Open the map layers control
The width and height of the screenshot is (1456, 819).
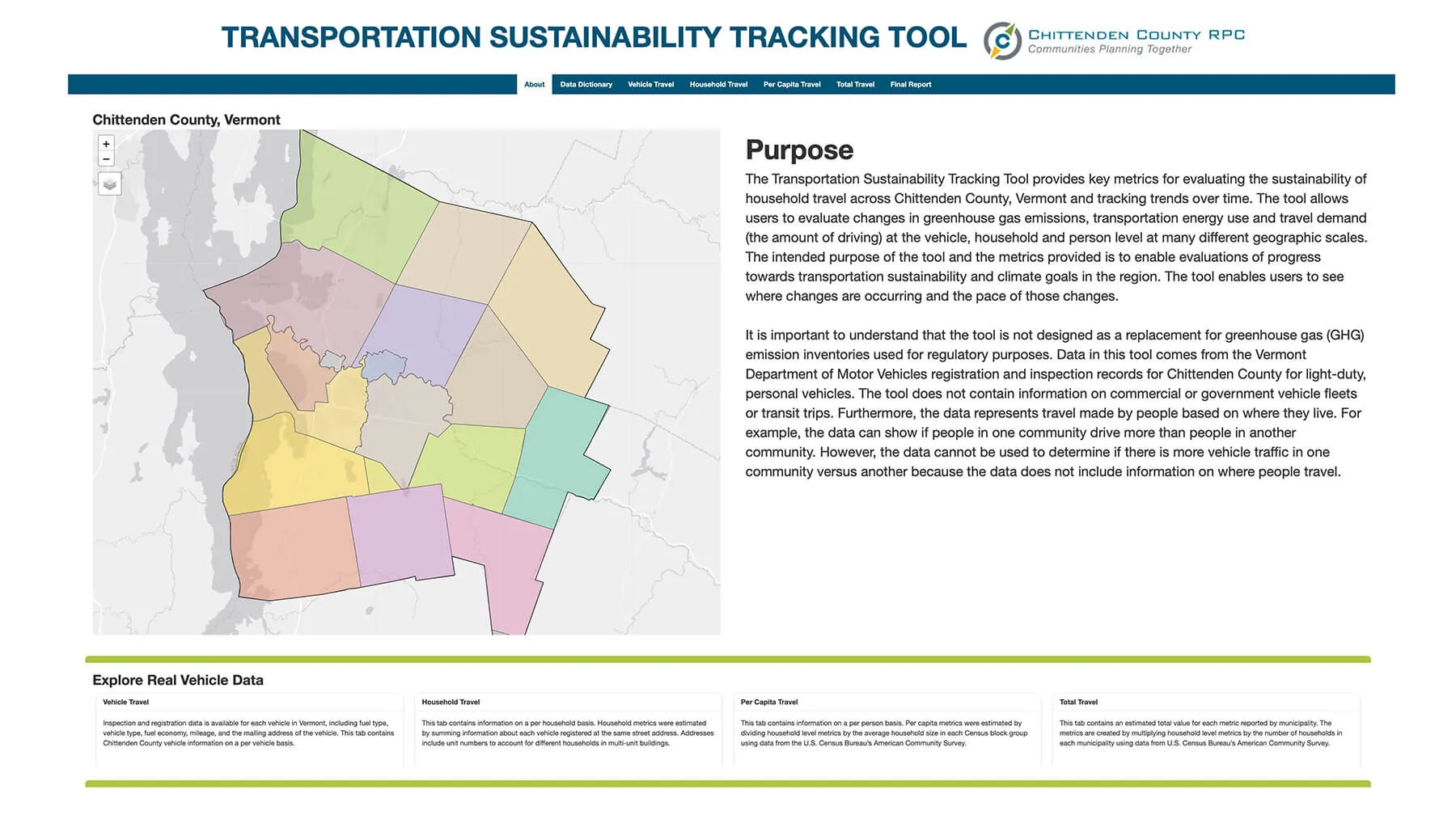109,184
